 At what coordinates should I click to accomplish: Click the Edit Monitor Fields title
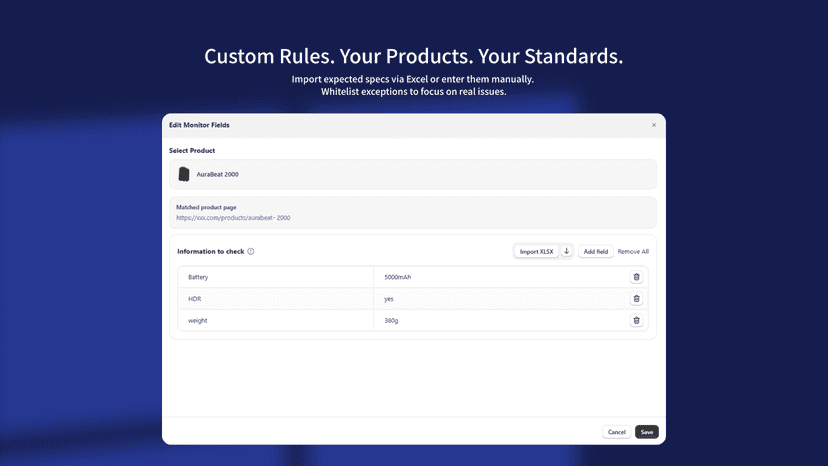[199, 125]
